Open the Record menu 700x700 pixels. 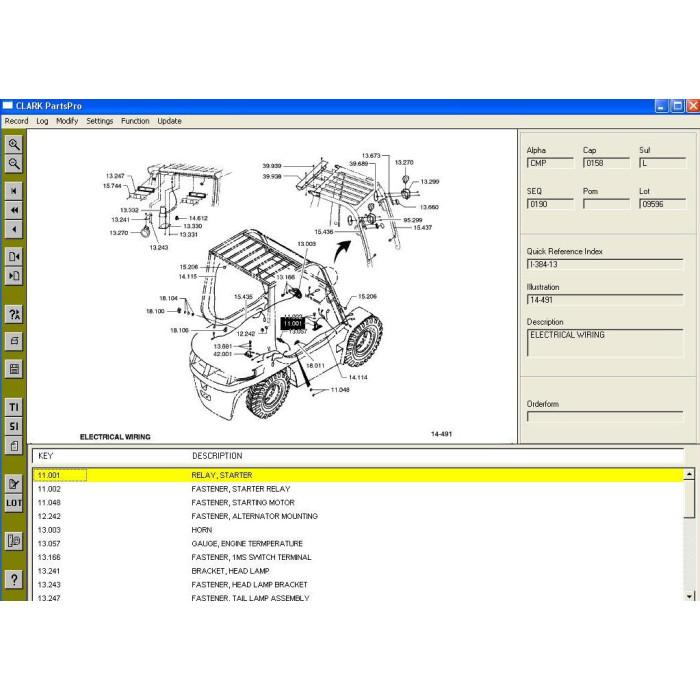tap(17, 121)
